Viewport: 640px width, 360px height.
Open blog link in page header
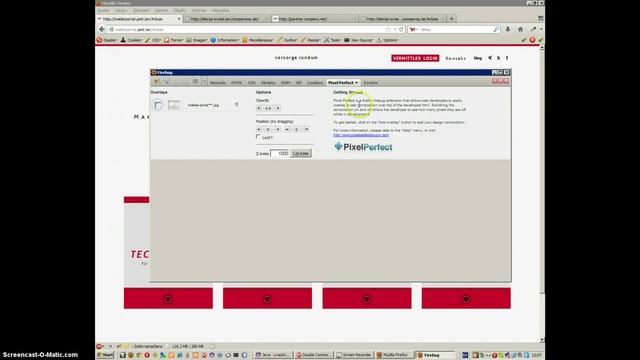coord(478,58)
